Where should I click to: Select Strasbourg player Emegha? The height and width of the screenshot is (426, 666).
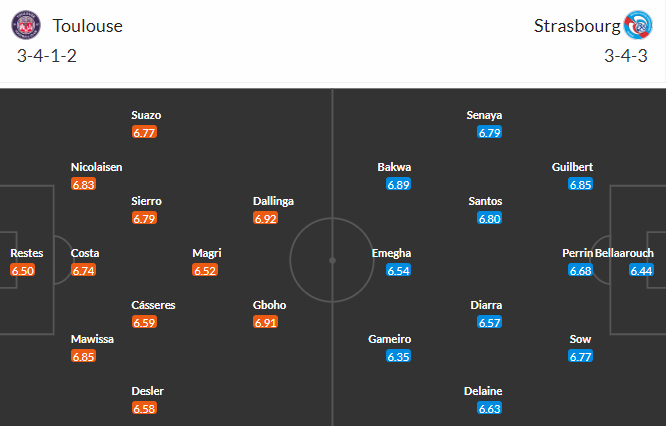point(391,253)
